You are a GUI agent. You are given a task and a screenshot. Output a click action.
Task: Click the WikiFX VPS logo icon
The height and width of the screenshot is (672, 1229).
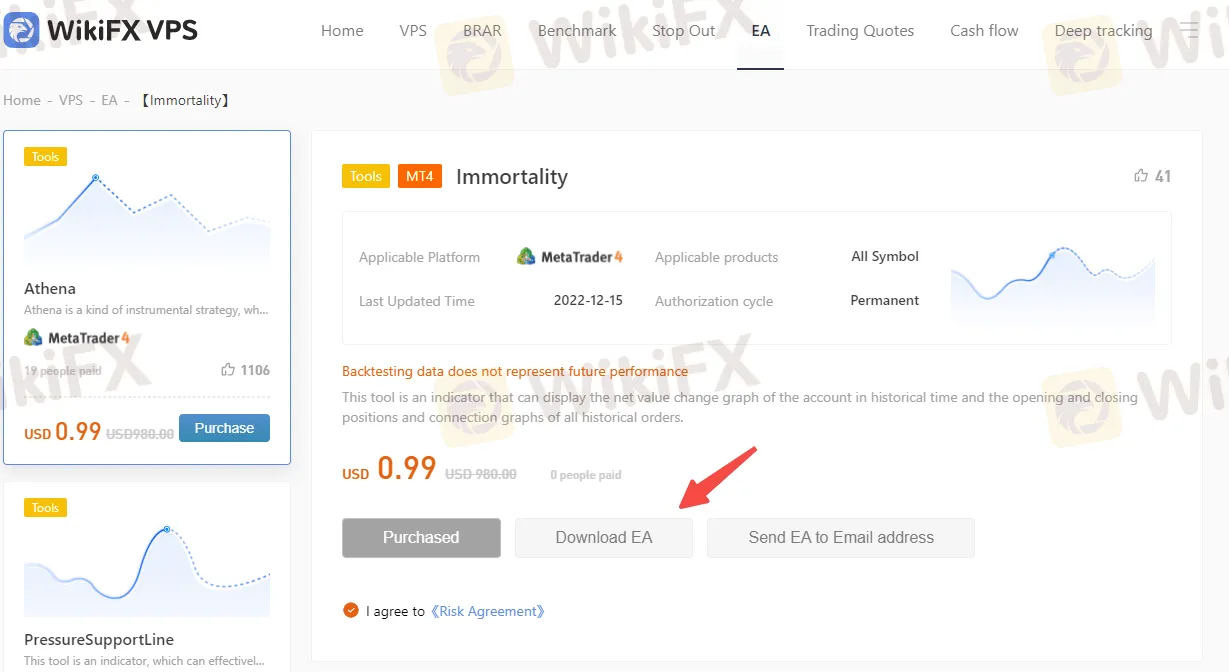click(x=21, y=30)
